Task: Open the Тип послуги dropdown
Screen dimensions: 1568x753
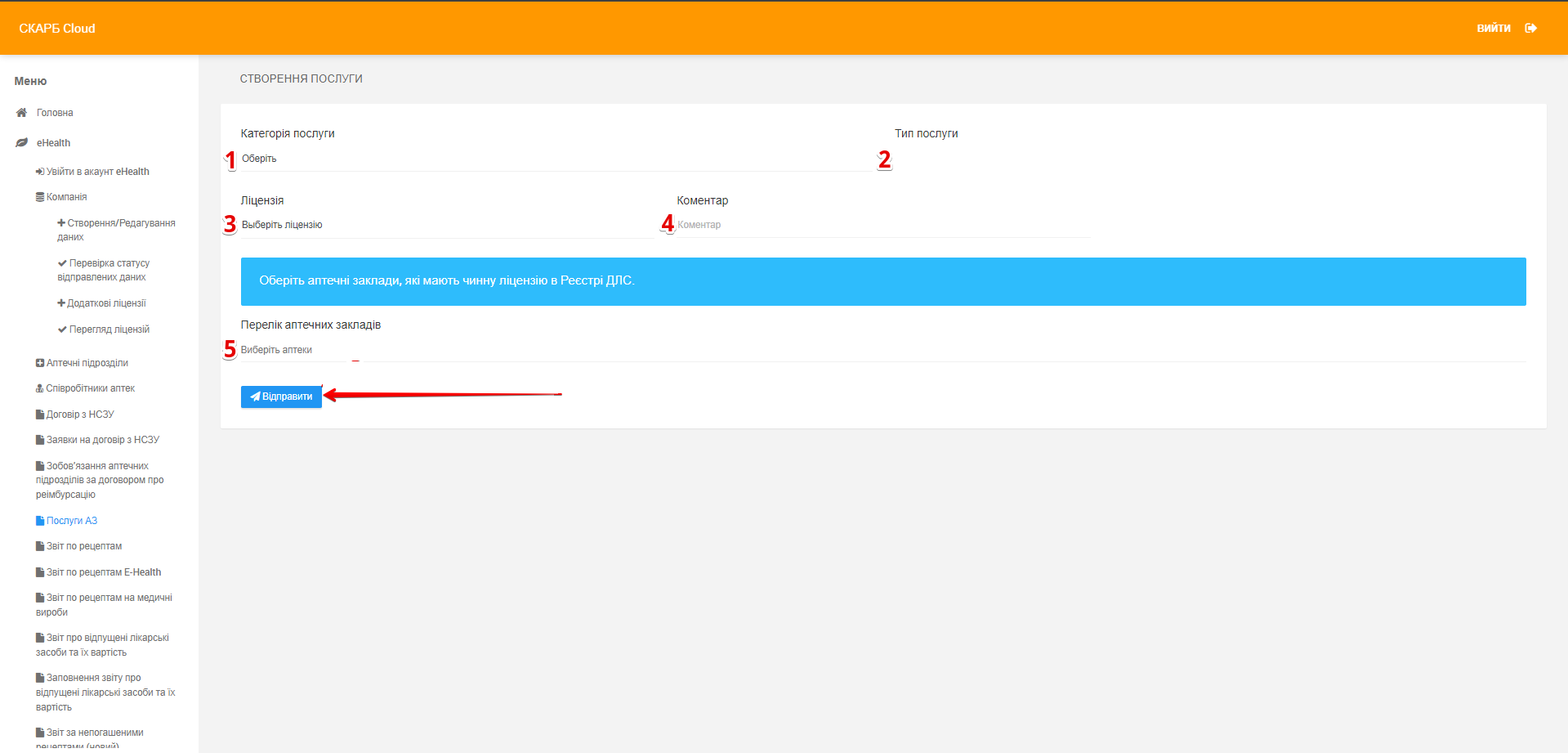Action: pyautogui.click(x=1209, y=159)
